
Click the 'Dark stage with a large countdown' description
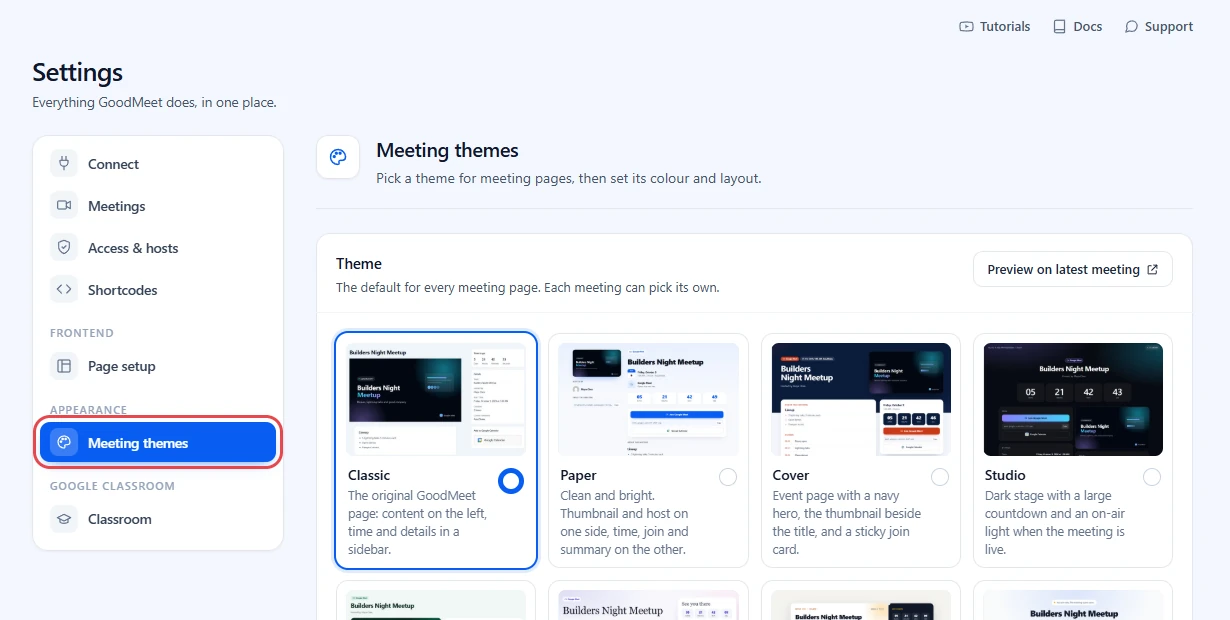coord(1056,522)
